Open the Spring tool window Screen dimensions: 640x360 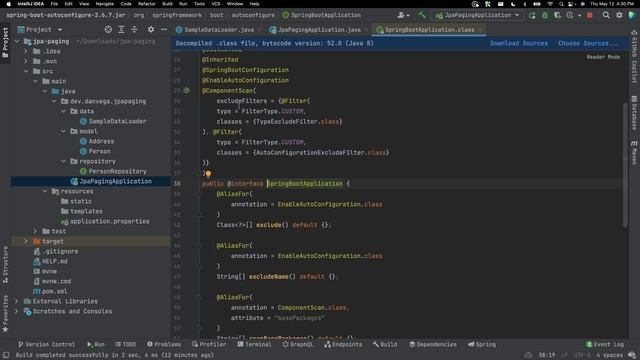pyautogui.click(x=482, y=344)
